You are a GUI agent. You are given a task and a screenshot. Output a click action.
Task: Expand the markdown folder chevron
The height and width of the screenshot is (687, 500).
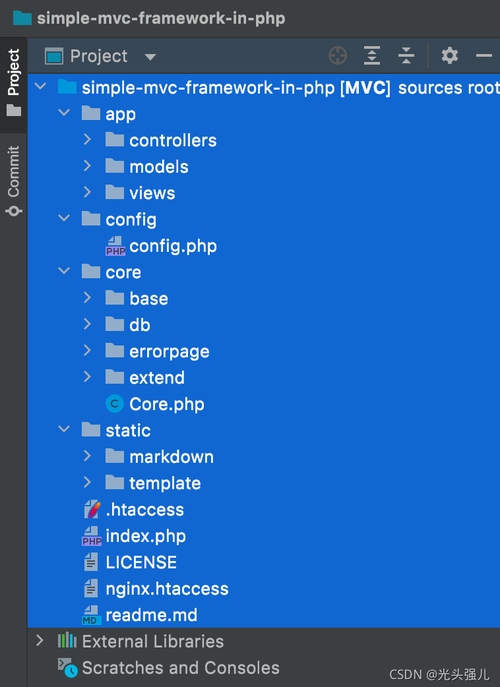(87, 456)
